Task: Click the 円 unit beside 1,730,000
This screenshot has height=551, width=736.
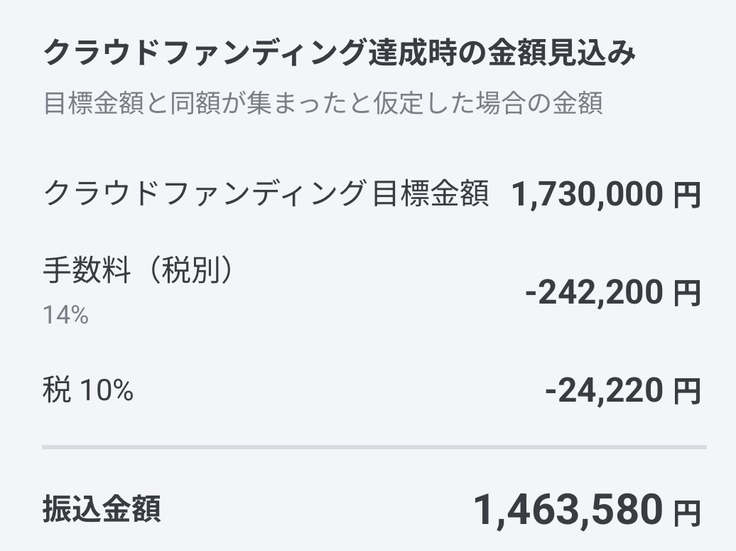Action: (686, 195)
